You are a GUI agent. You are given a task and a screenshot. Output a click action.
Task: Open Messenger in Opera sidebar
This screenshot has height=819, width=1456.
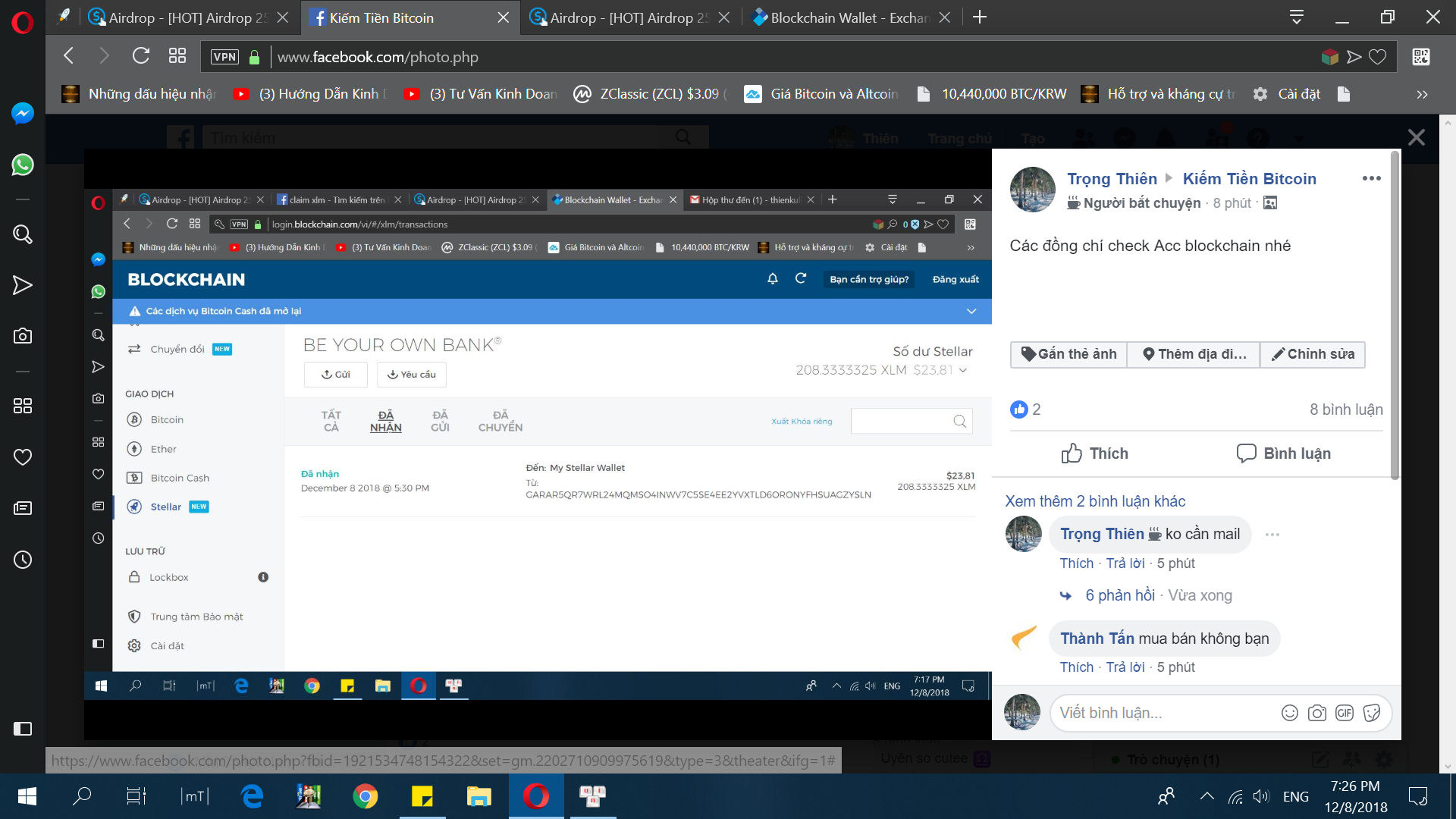(23, 114)
